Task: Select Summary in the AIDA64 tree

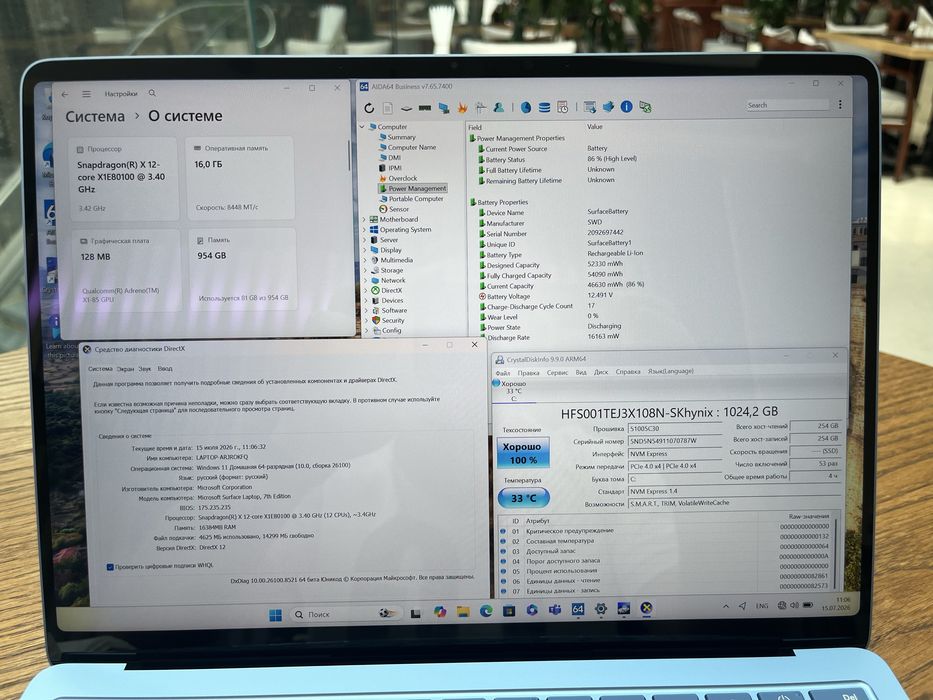Action: [x=402, y=137]
